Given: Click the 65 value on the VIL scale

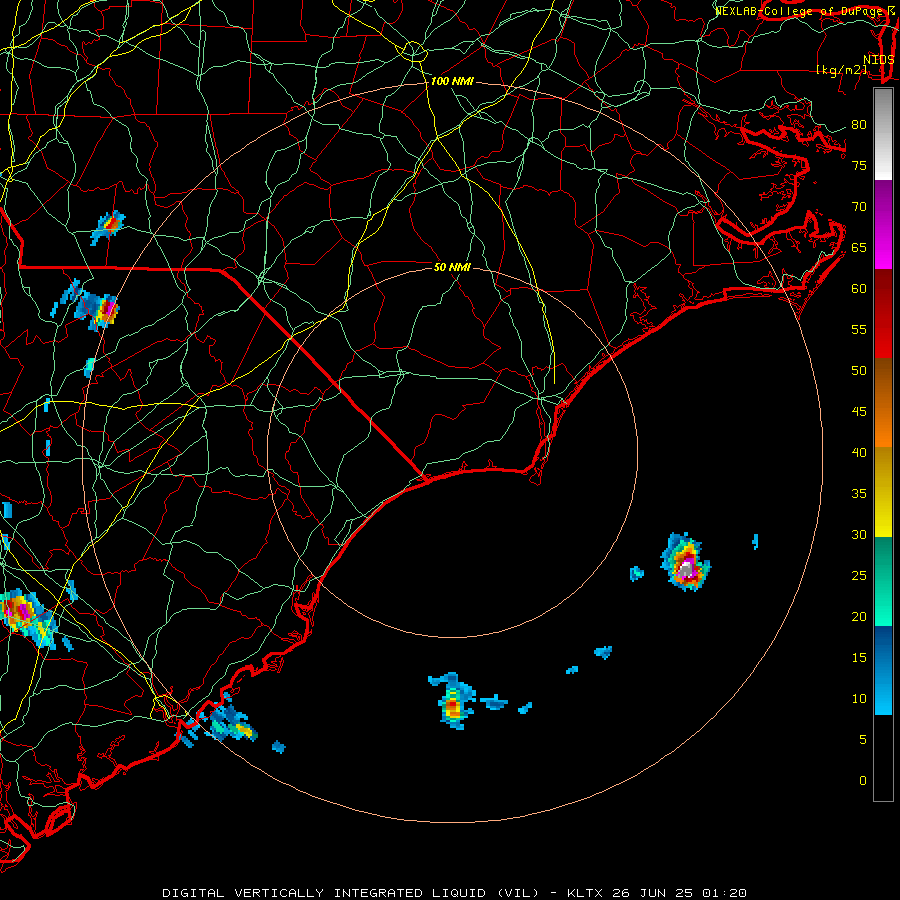Looking at the screenshot, I should click(x=859, y=247).
